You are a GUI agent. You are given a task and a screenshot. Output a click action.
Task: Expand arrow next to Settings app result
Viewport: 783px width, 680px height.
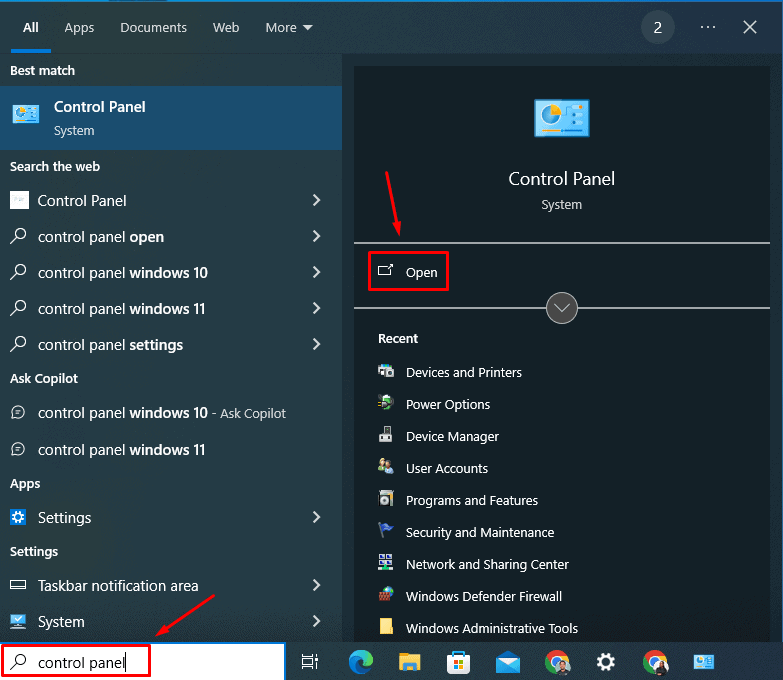point(316,517)
